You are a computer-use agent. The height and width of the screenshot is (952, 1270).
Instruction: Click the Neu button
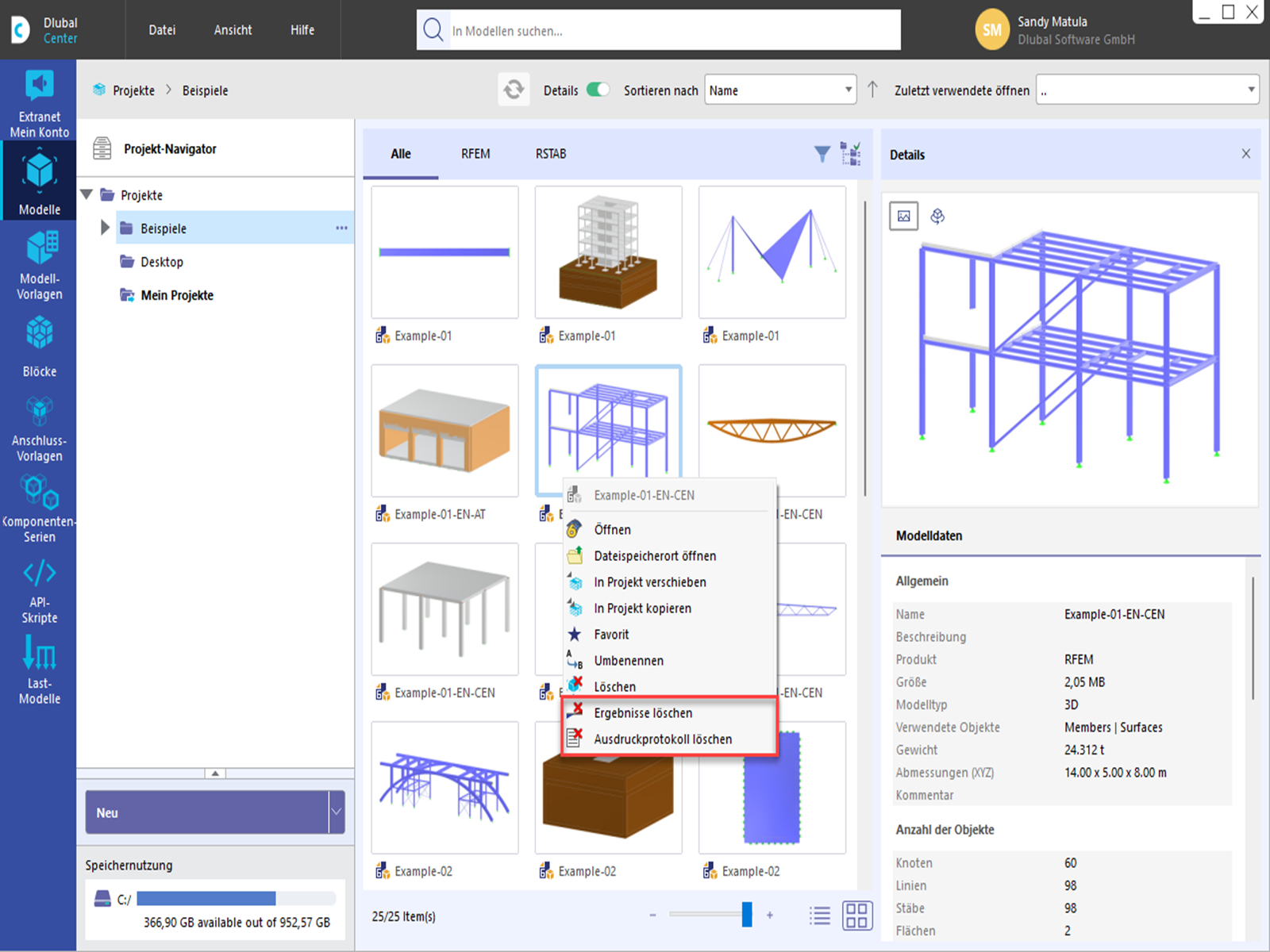click(x=207, y=812)
